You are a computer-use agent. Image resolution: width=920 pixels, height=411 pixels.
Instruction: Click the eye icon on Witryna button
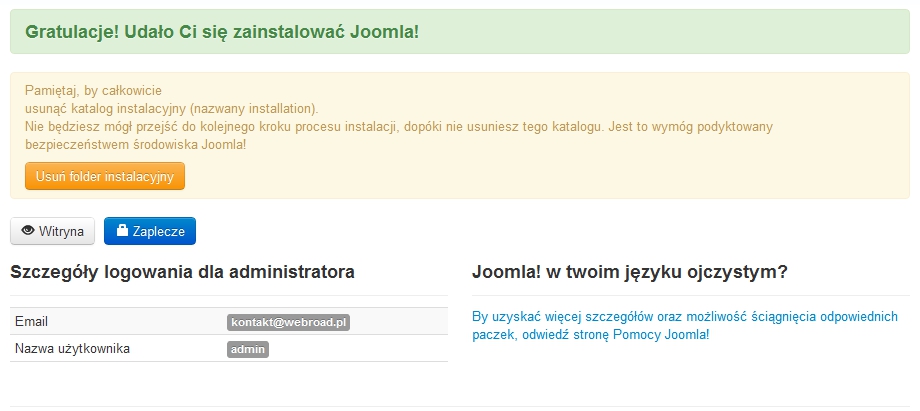coord(28,231)
